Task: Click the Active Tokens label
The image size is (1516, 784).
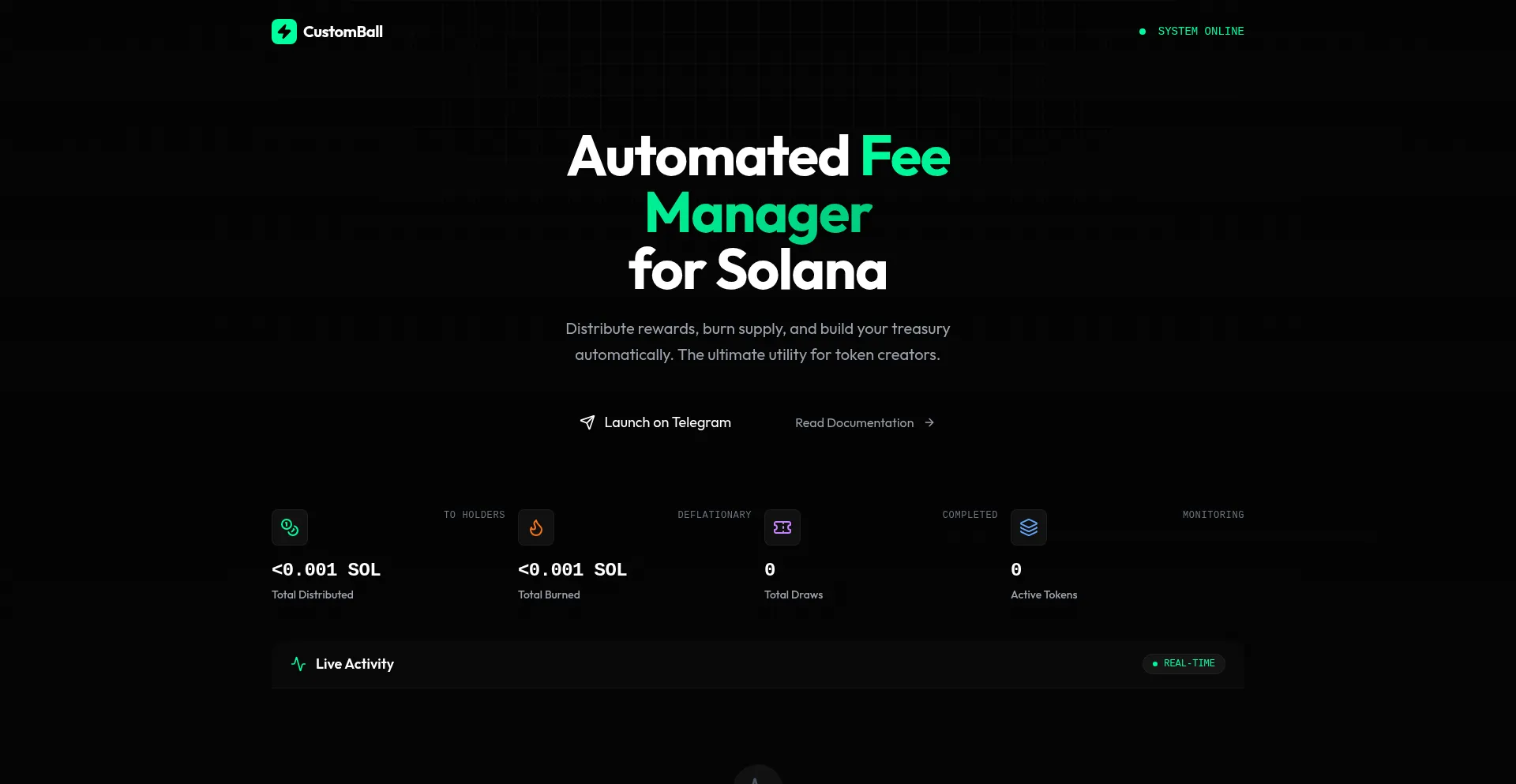Action: tap(1044, 595)
